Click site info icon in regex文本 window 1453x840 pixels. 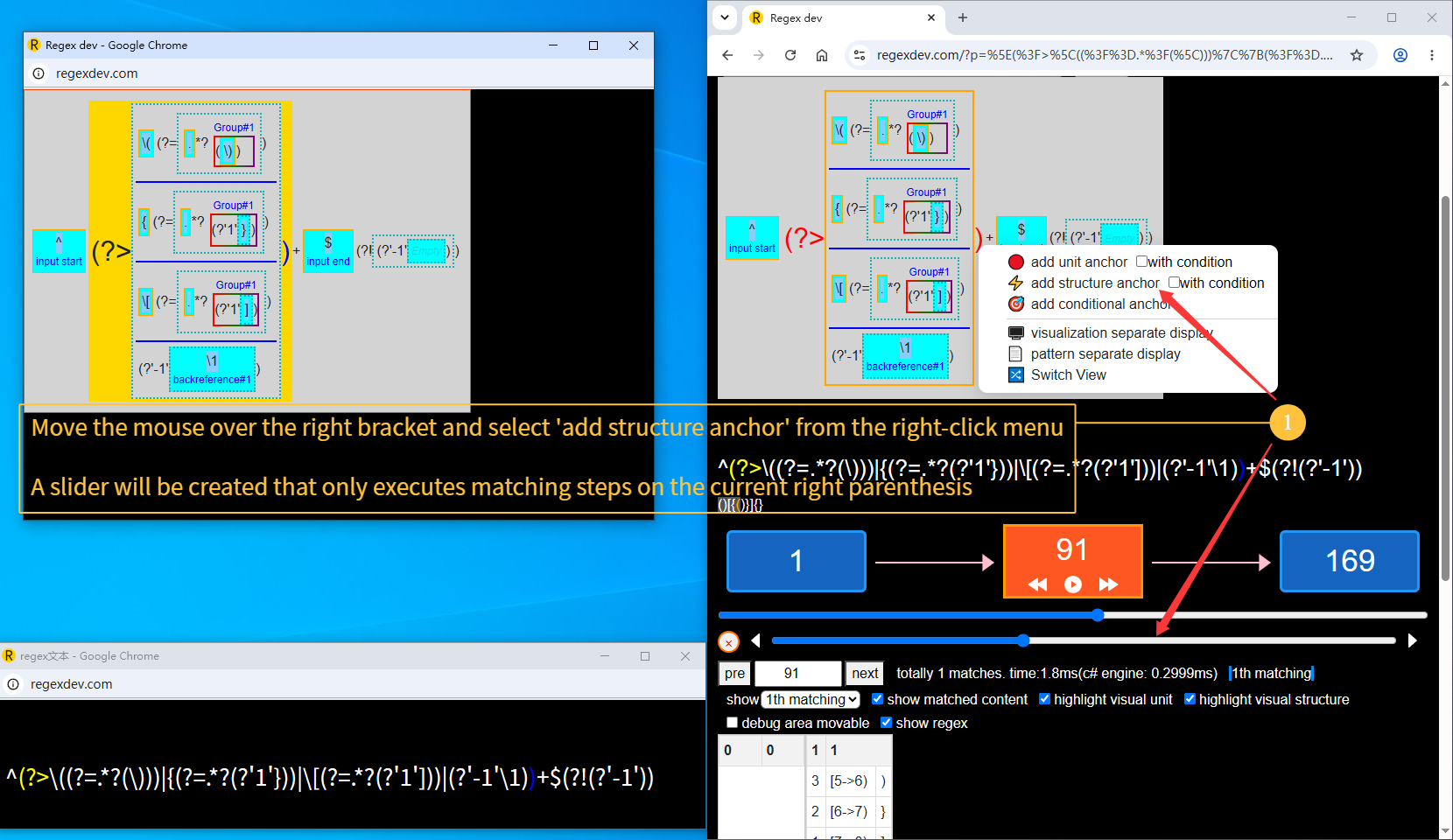(x=13, y=684)
